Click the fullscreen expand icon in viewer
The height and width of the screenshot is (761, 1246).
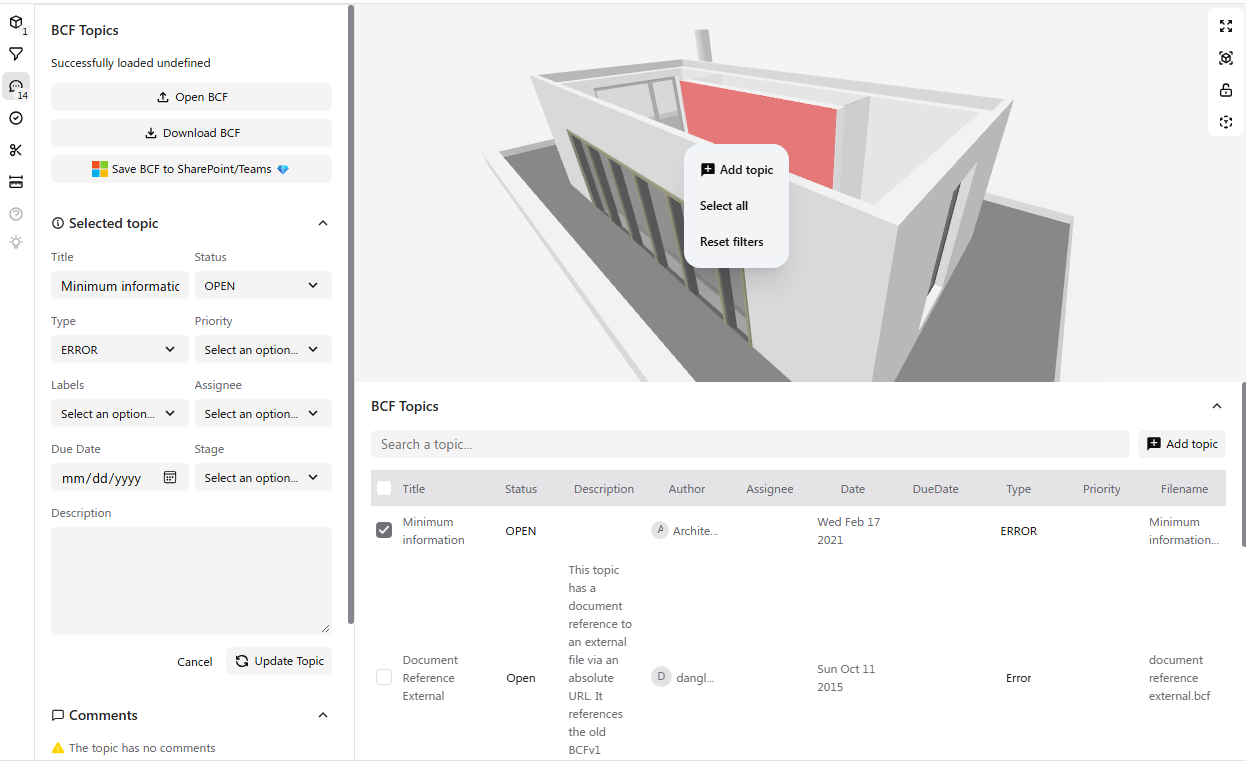[x=1226, y=26]
